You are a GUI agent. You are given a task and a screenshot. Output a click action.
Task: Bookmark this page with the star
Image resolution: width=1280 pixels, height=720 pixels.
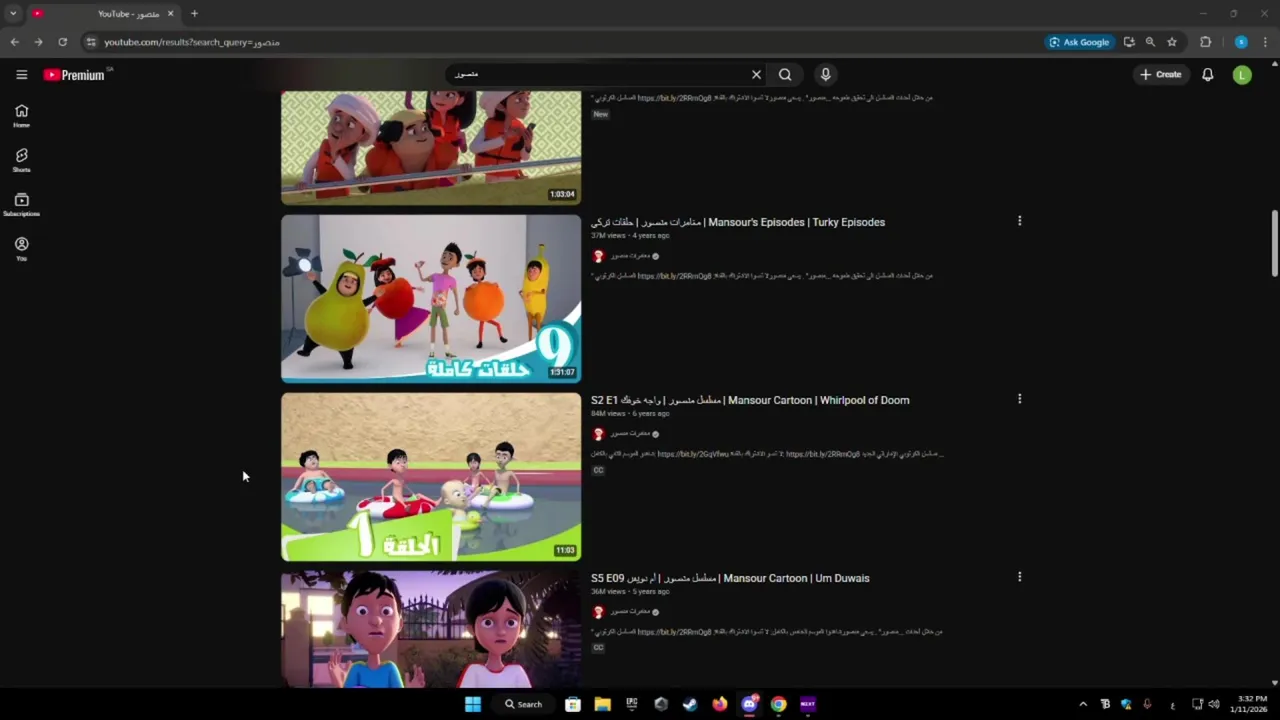click(1172, 42)
